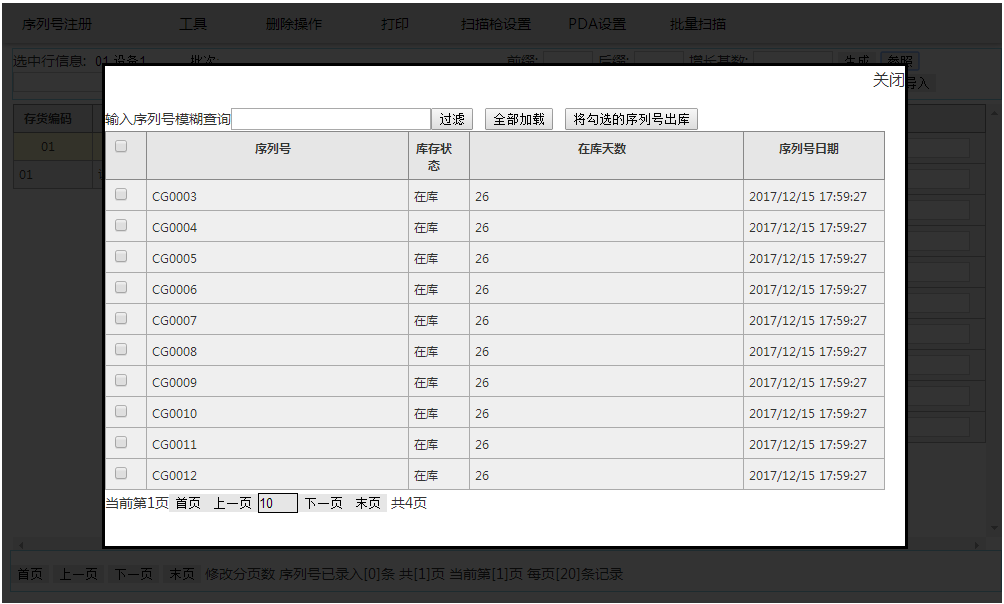Image resolution: width=1004 pixels, height=604 pixels.
Task: Mark the CG0012 row checkbox
Action: pyautogui.click(x=121, y=474)
